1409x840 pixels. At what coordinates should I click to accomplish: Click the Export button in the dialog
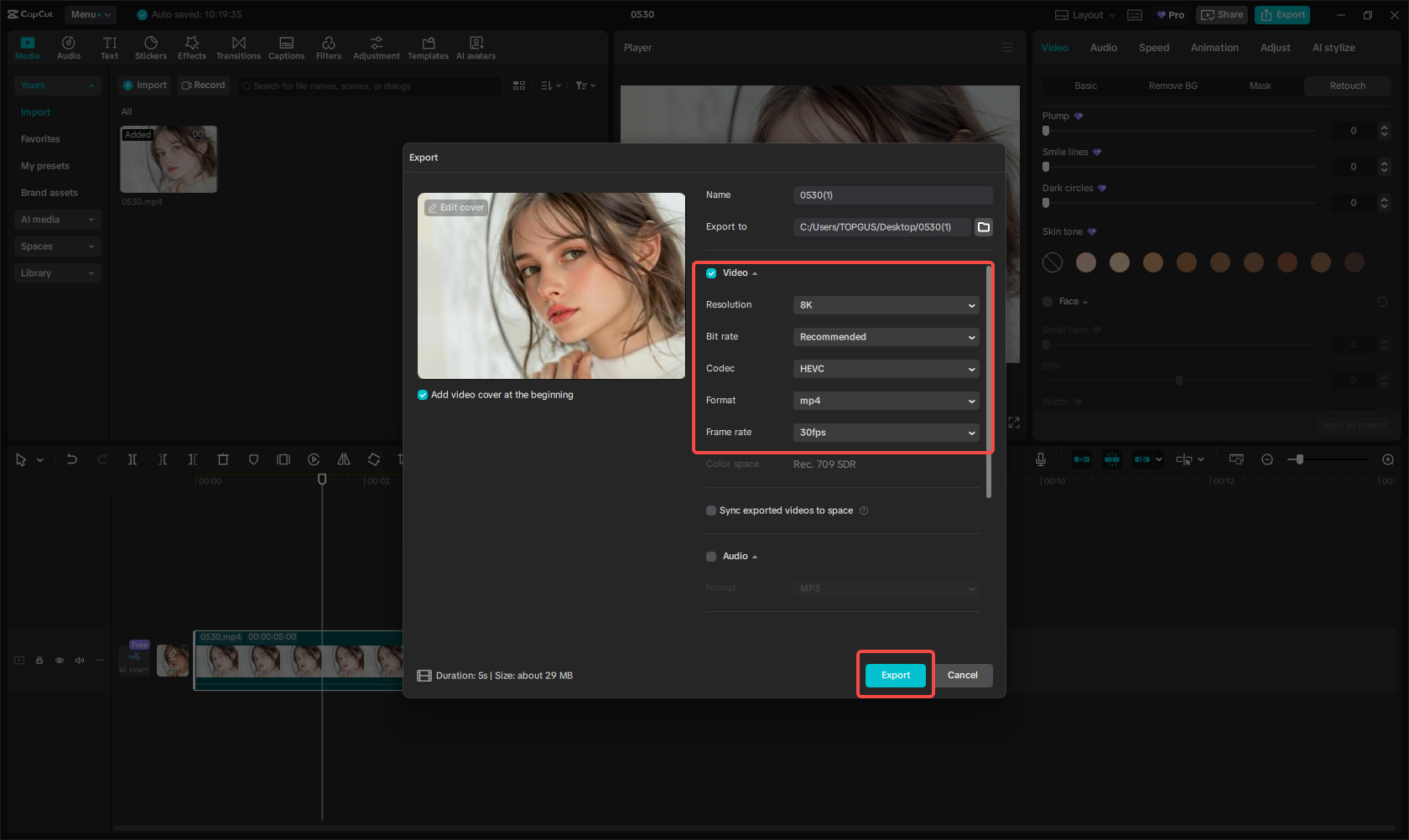pyautogui.click(x=895, y=675)
